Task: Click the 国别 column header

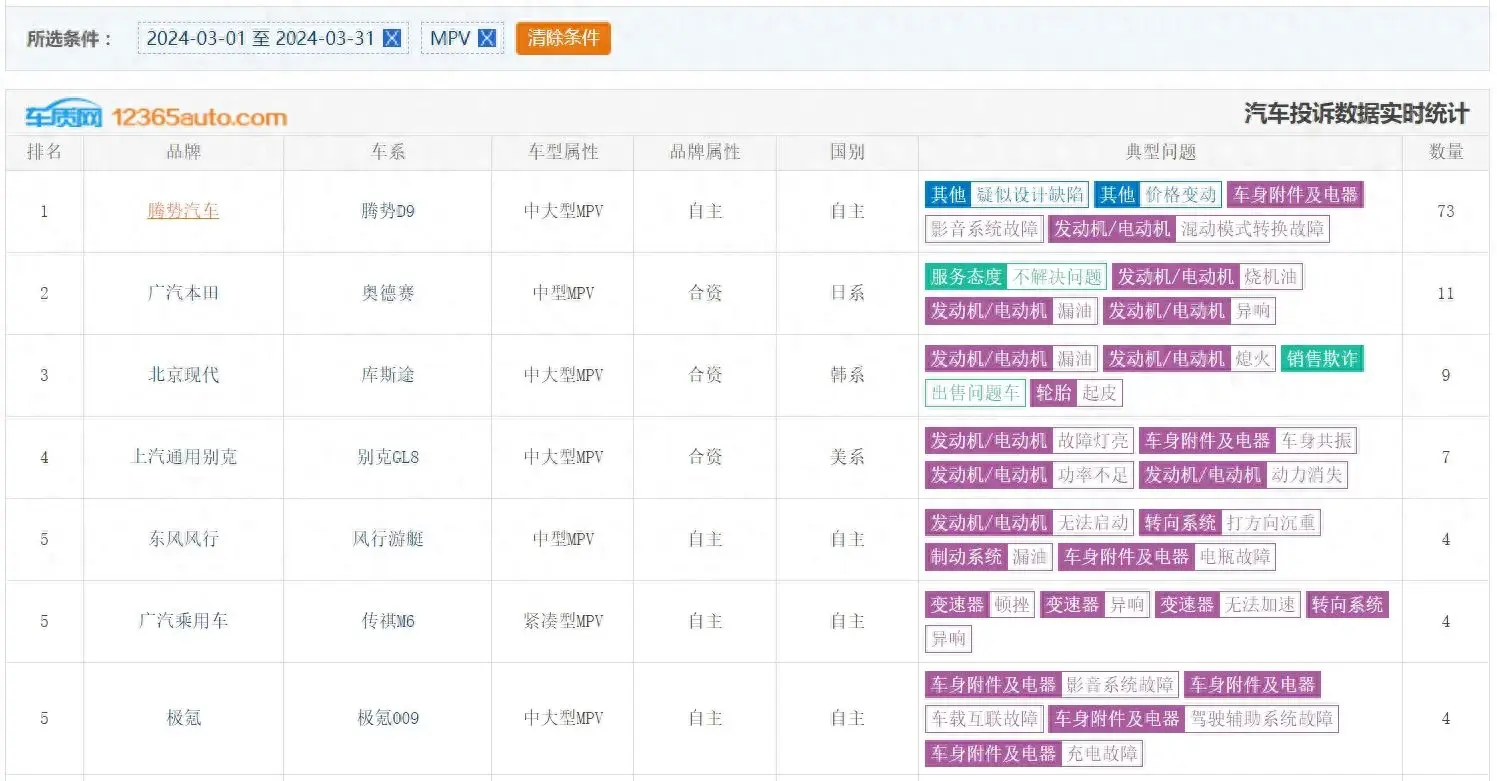Action: click(847, 152)
